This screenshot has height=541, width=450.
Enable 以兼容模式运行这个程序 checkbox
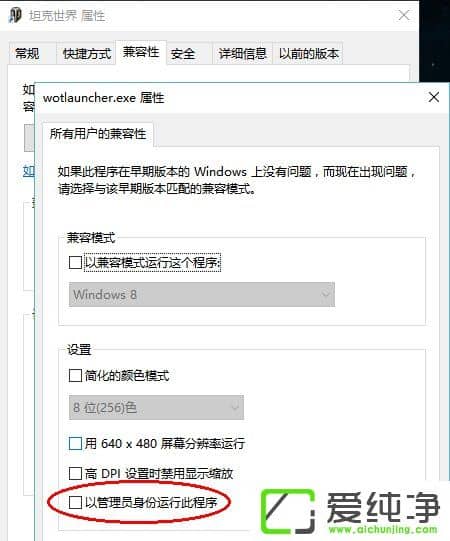(x=75, y=263)
